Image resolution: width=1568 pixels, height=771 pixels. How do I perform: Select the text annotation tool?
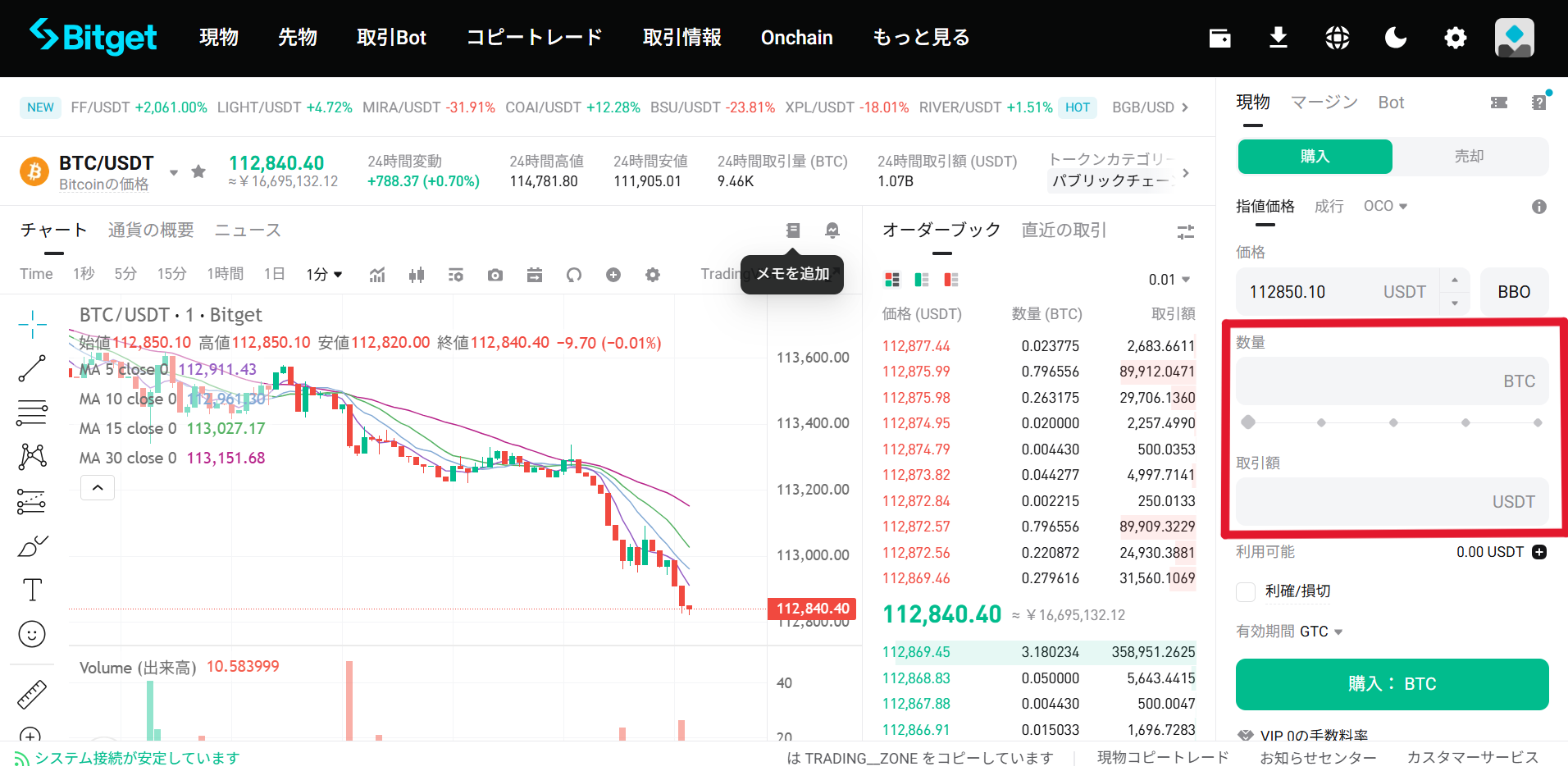[31, 589]
